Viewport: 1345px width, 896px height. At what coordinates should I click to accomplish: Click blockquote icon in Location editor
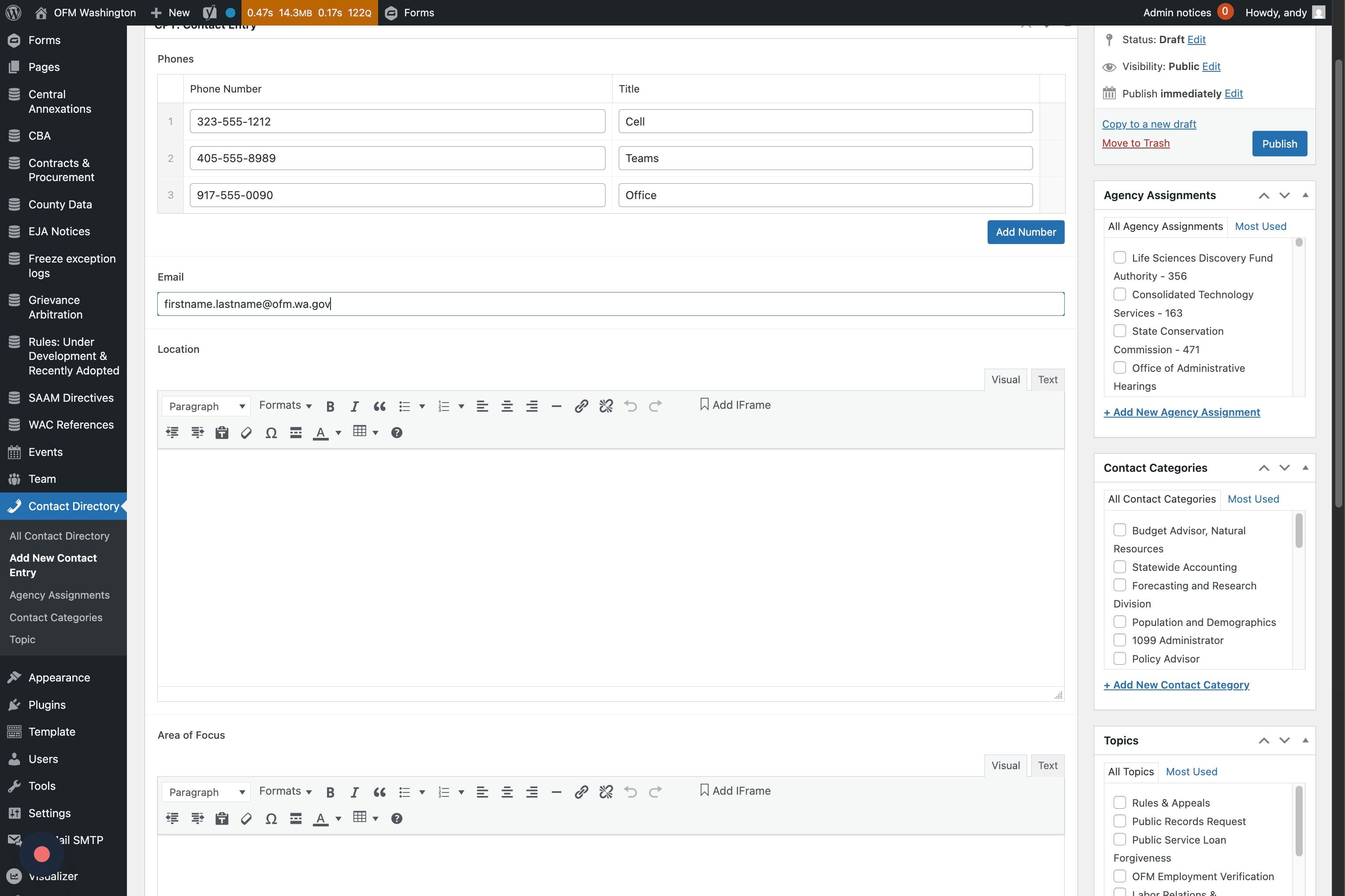click(x=379, y=406)
